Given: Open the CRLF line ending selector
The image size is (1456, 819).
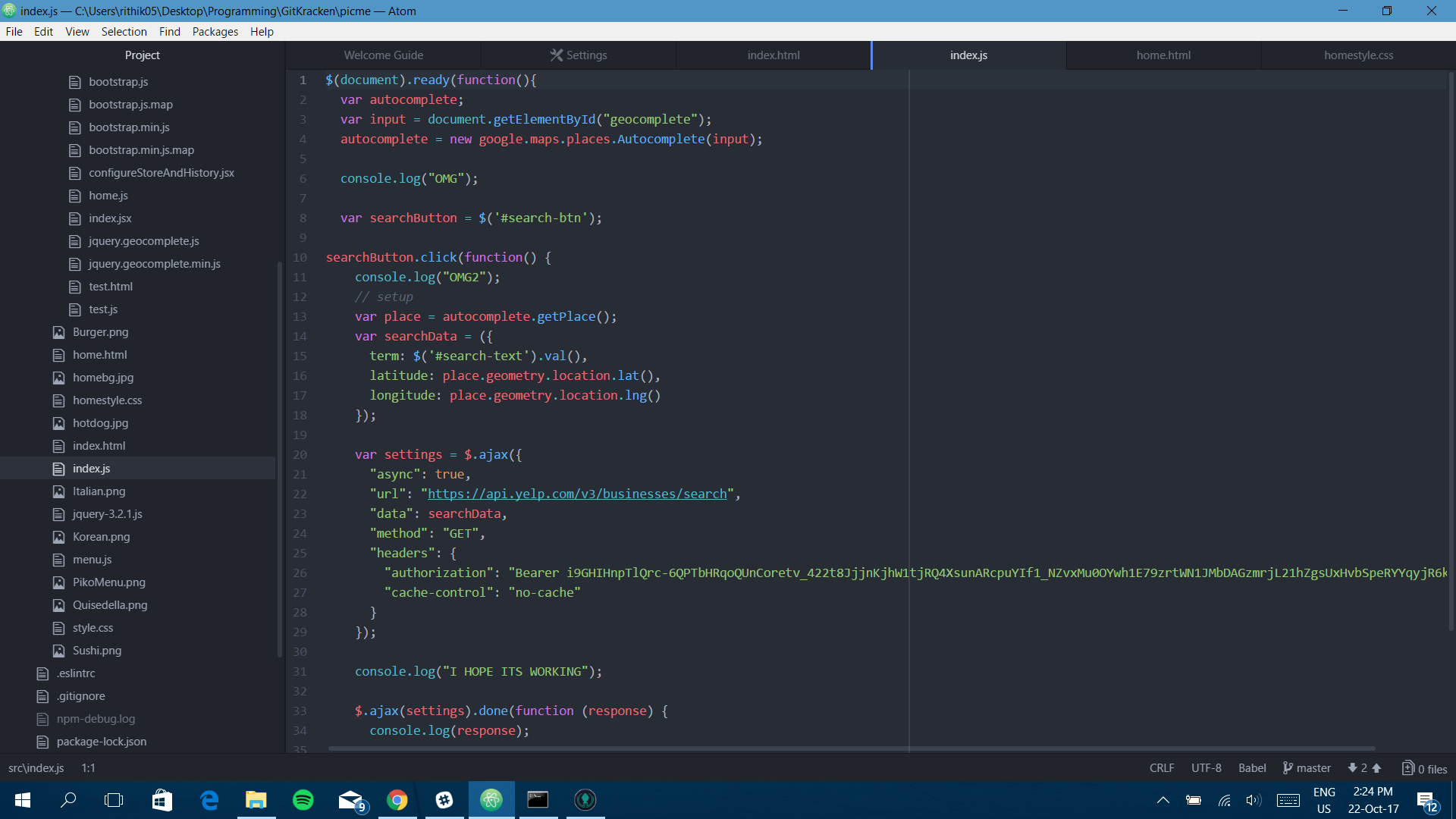Looking at the screenshot, I should pos(1161,768).
